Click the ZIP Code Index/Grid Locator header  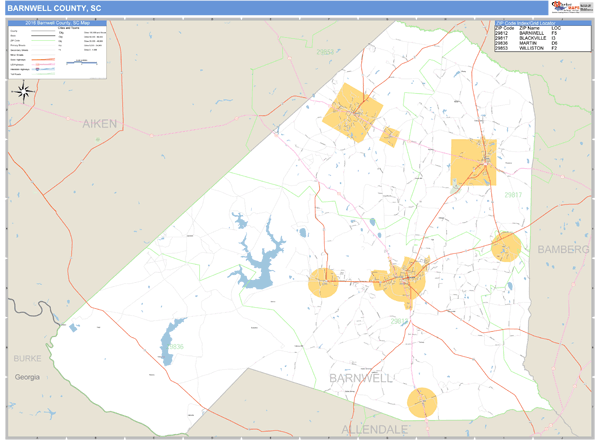pos(543,23)
